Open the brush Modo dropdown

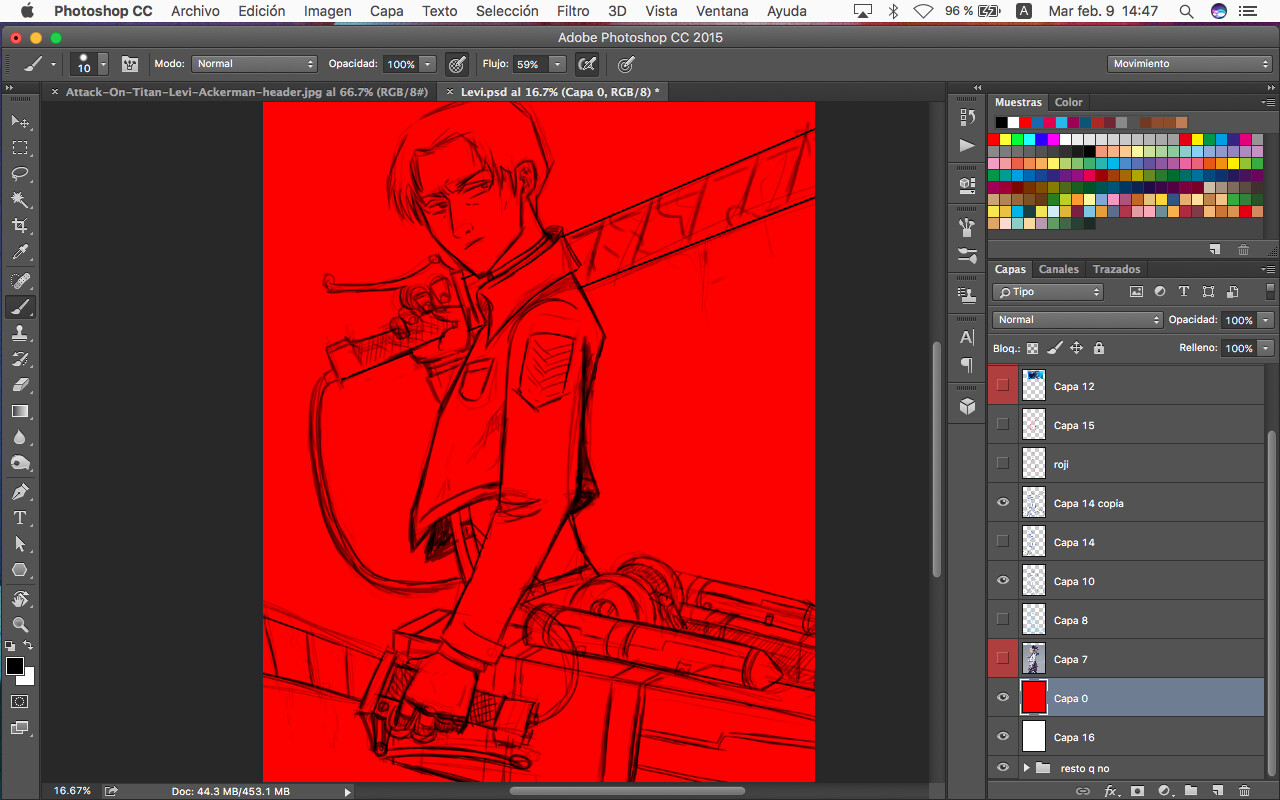pos(254,64)
